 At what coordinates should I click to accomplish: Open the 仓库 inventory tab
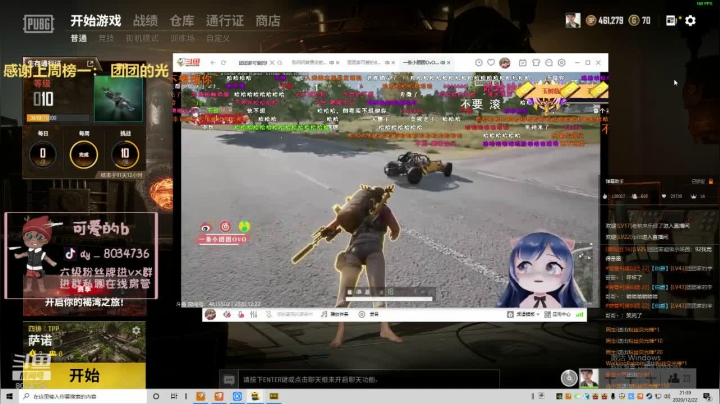click(182, 21)
